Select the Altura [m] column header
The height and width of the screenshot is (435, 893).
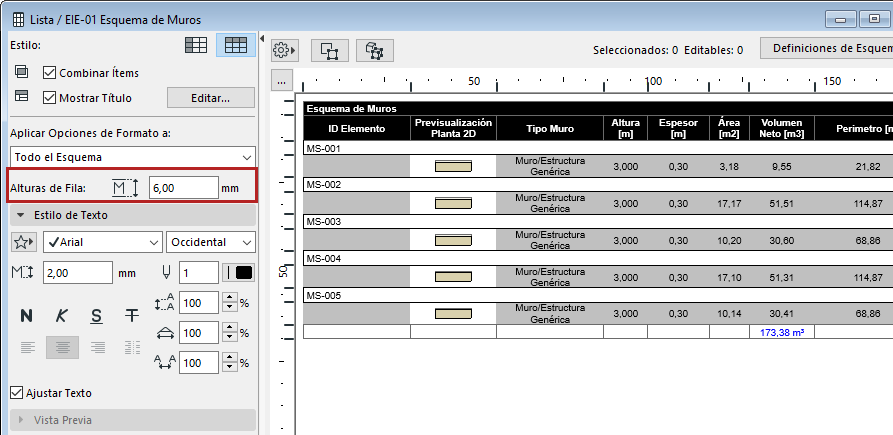(x=625, y=128)
